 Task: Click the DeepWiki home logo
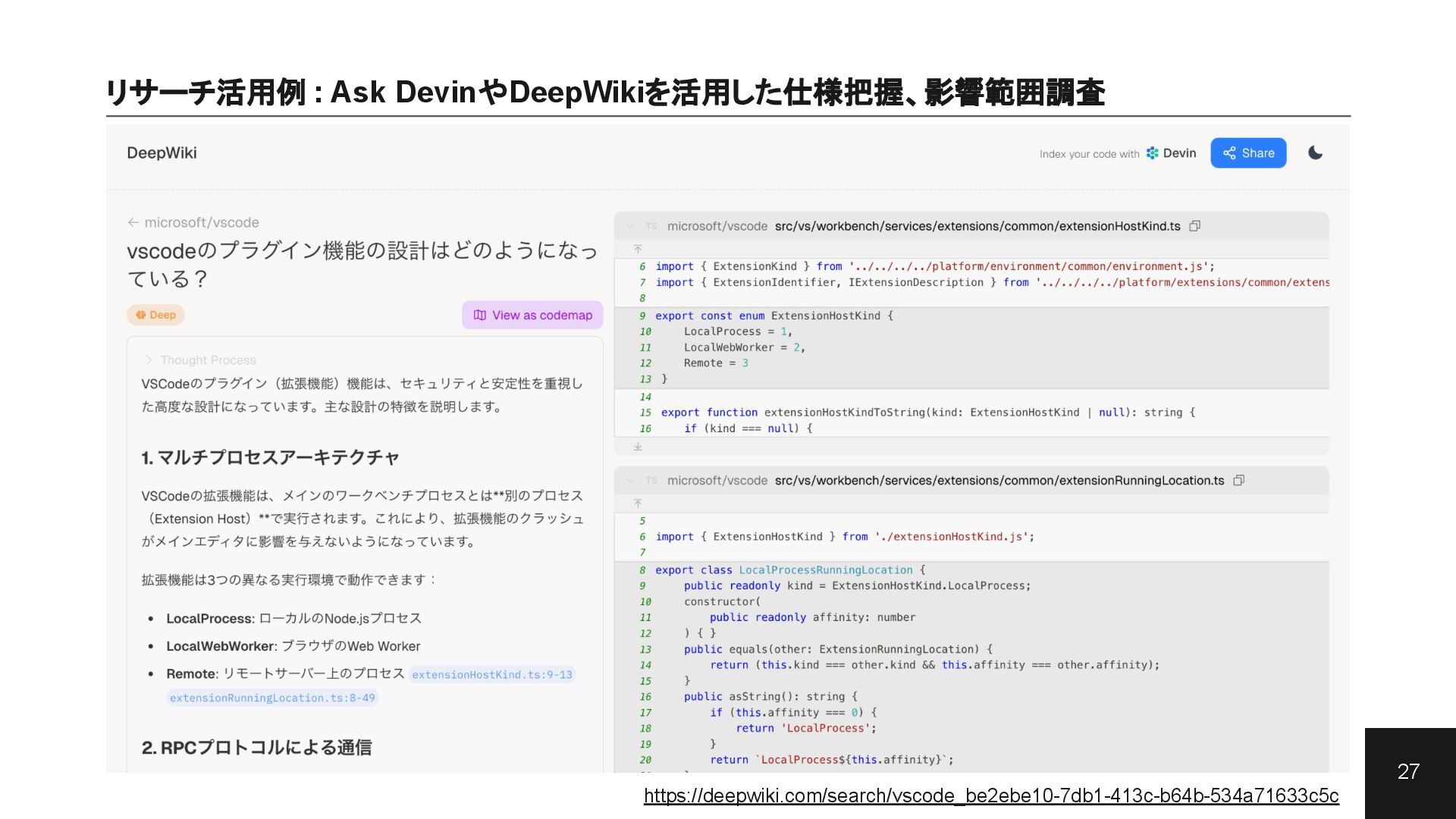tap(162, 153)
